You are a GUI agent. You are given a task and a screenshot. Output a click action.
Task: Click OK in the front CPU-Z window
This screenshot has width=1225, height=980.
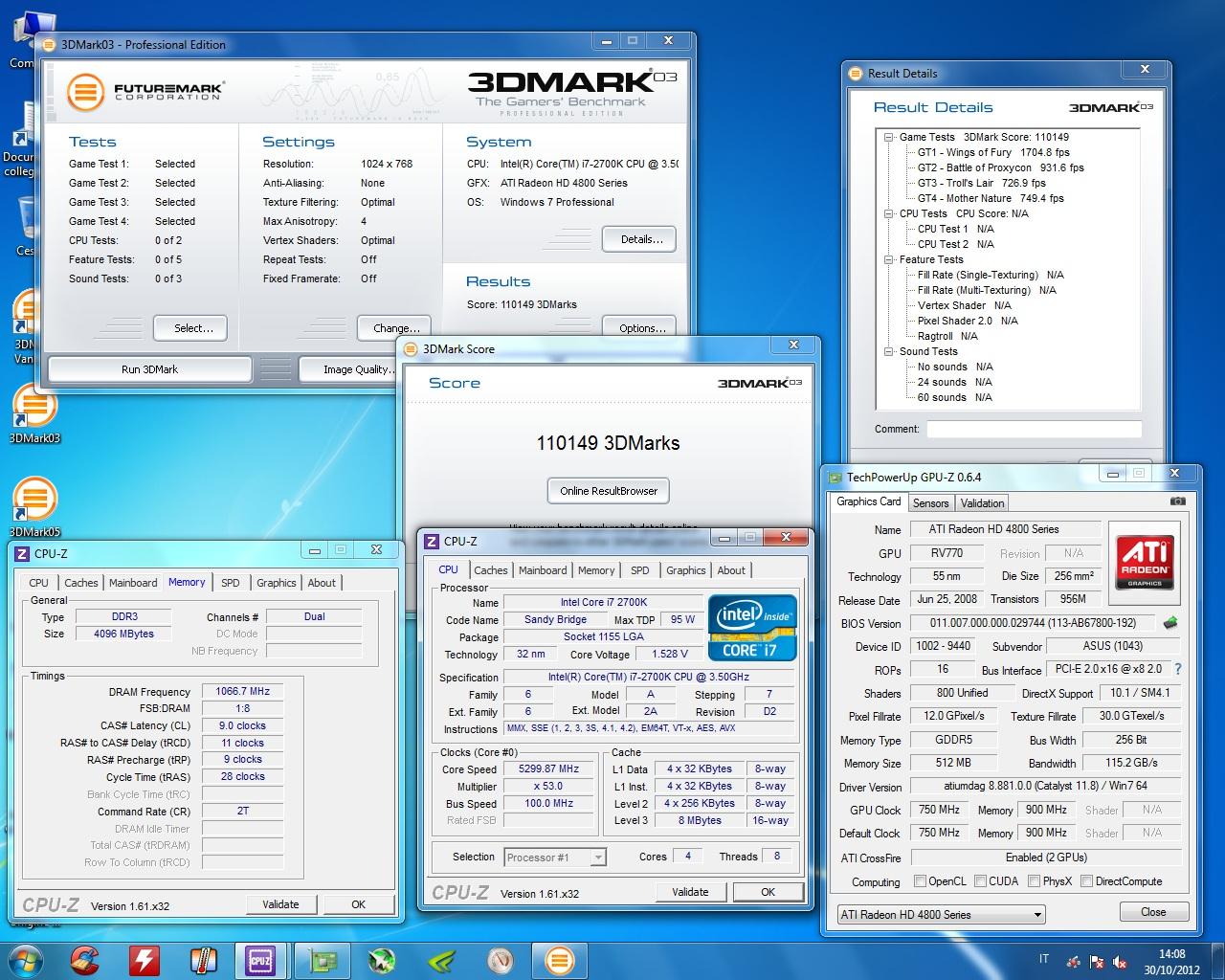click(768, 892)
